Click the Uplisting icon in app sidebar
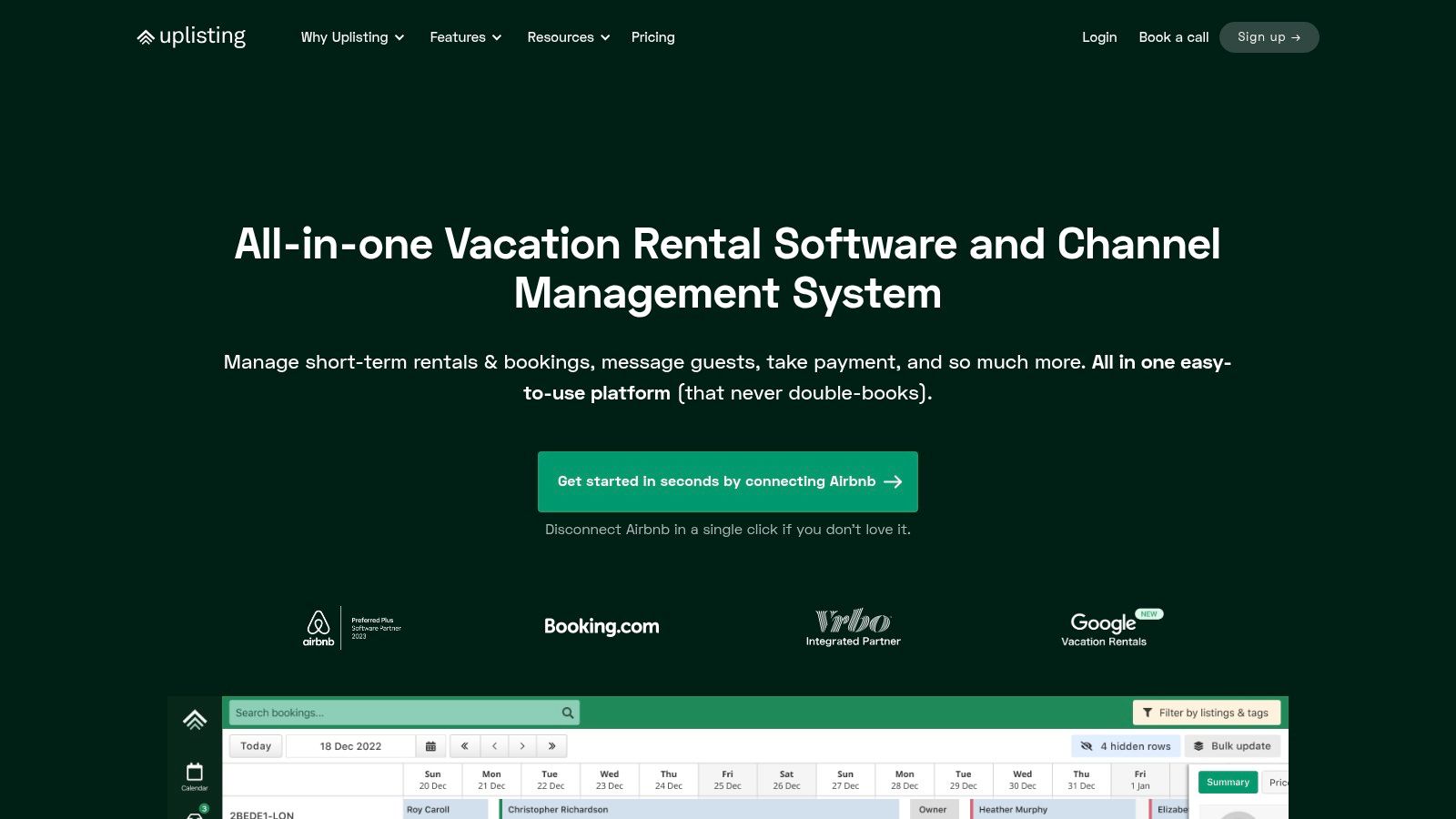Viewport: 1456px width, 819px height. tap(195, 721)
